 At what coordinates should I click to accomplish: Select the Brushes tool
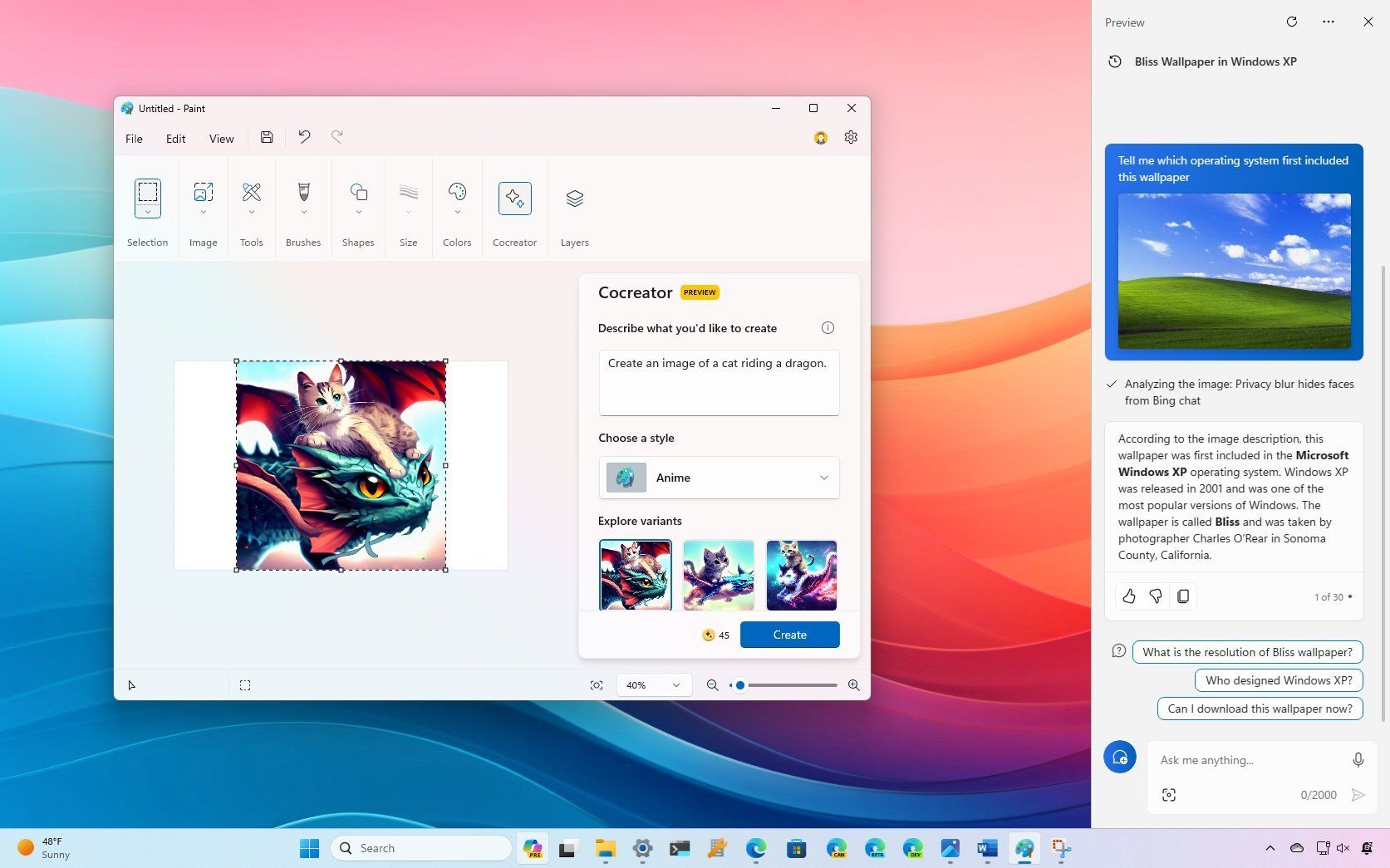tap(302, 198)
